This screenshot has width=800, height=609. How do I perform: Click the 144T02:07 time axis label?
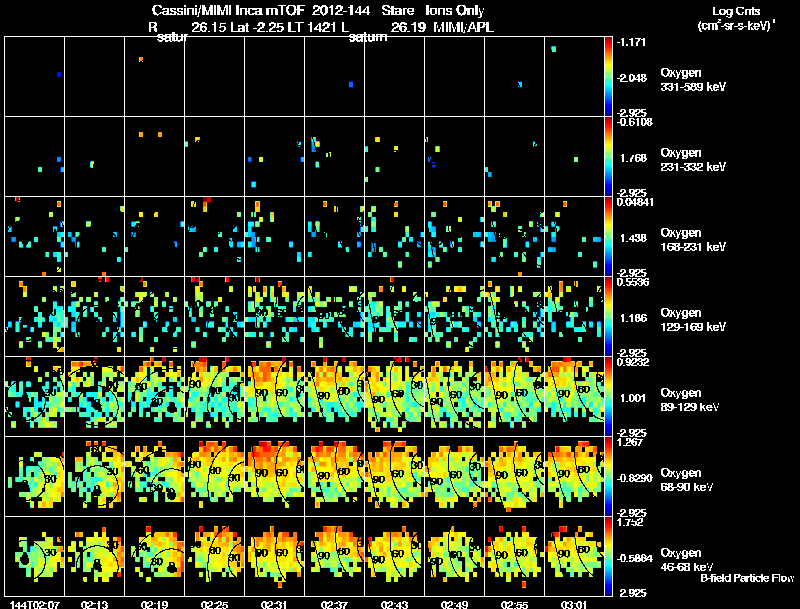pyautogui.click(x=35, y=604)
